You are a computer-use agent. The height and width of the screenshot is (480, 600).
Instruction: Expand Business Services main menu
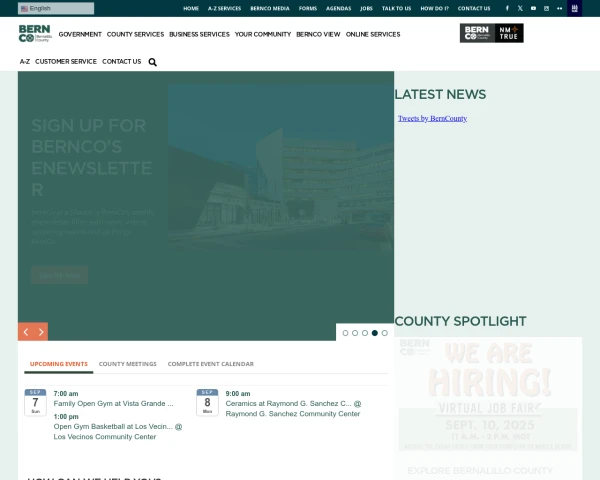tap(199, 34)
